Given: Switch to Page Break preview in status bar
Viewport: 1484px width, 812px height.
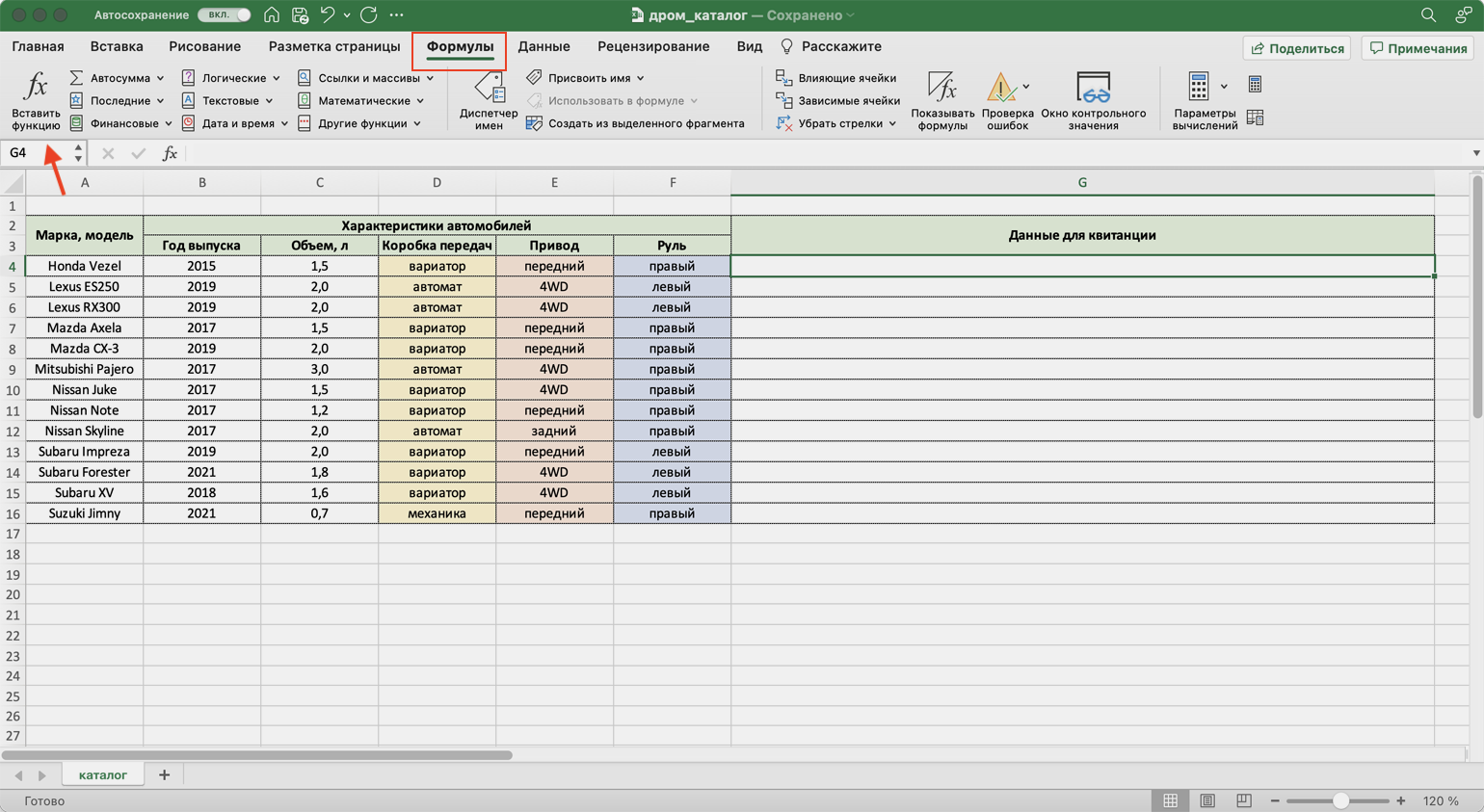Looking at the screenshot, I should pos(1244,800).
